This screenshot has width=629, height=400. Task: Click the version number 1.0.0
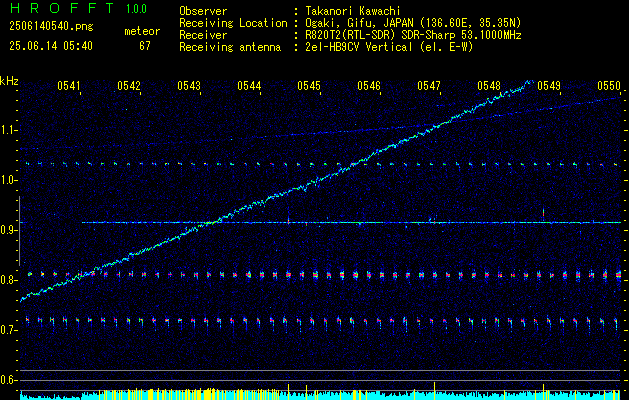click(x=136, y=9)
